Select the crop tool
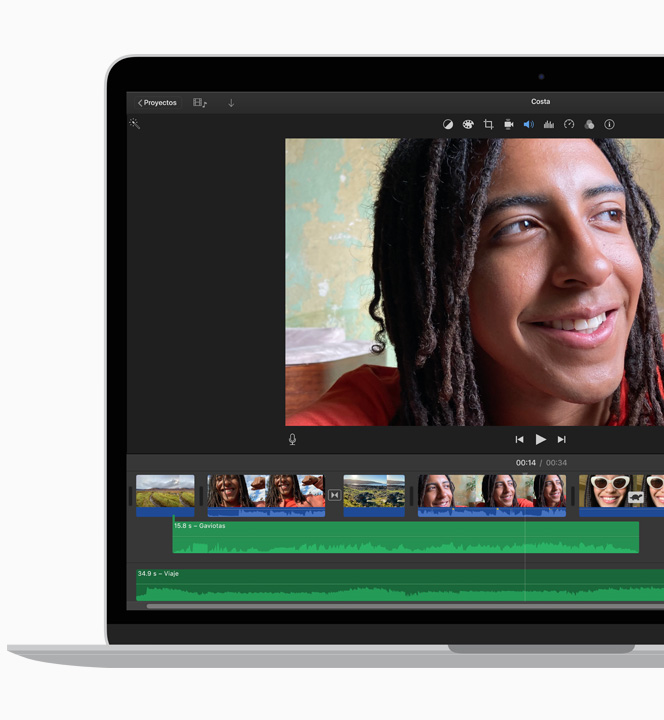Screen dimensions: 664x720 (x=488, y=125)
